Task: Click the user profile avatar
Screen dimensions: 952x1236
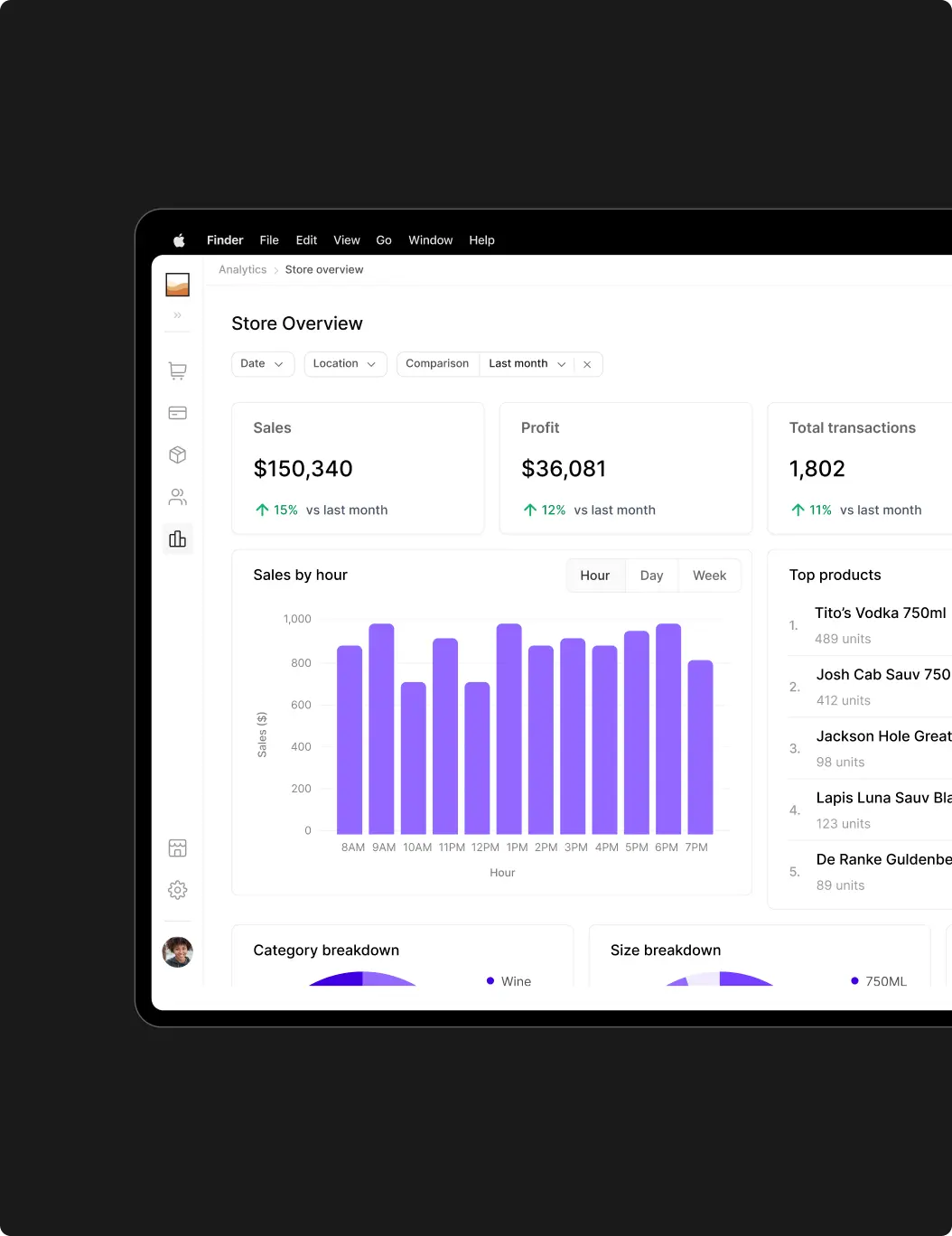Action: pyautogui.click(x=178, y=951)
